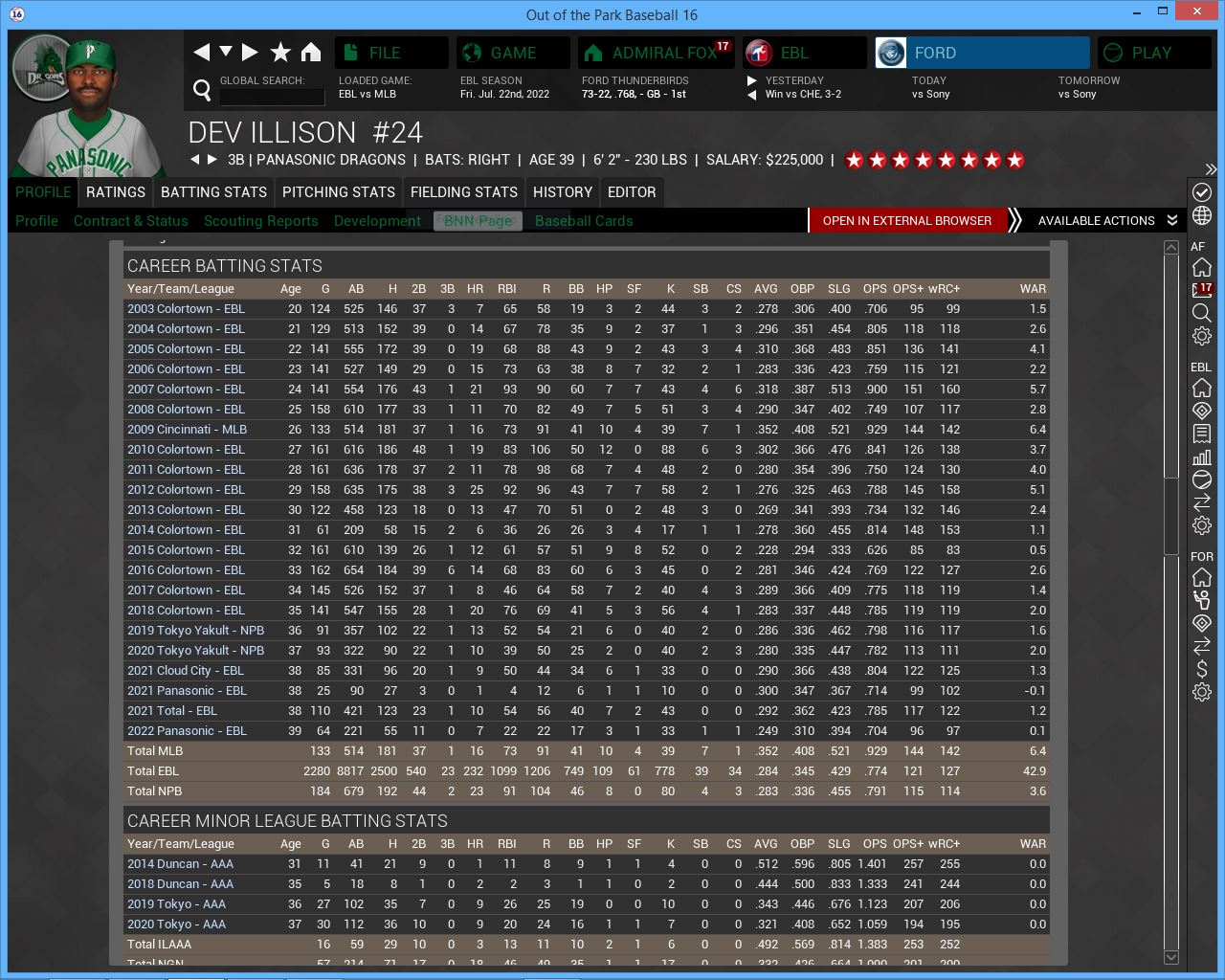The height and width of the screenshot is (980, 1225).
Task: Open the FILE menu
Action: [391, 53]
